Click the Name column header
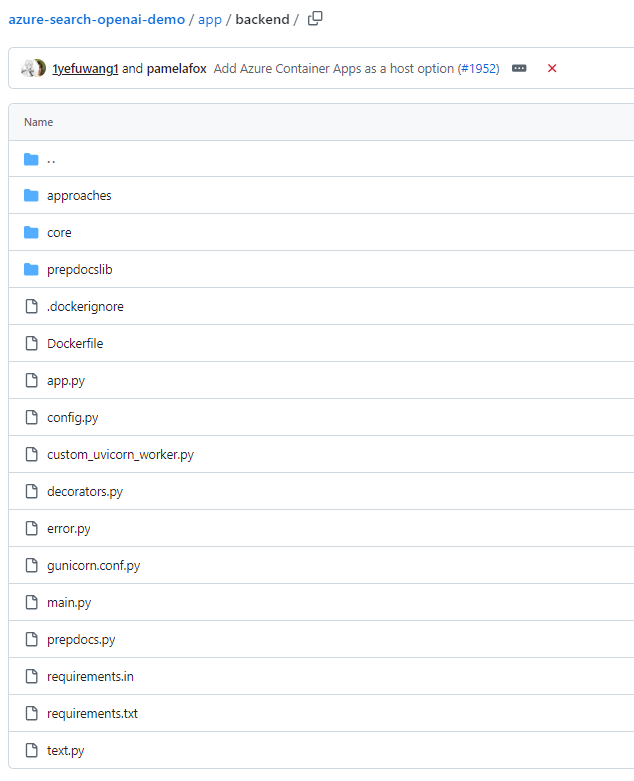The image size is (634, 781). pyautogui.click(x=38, y=123)
